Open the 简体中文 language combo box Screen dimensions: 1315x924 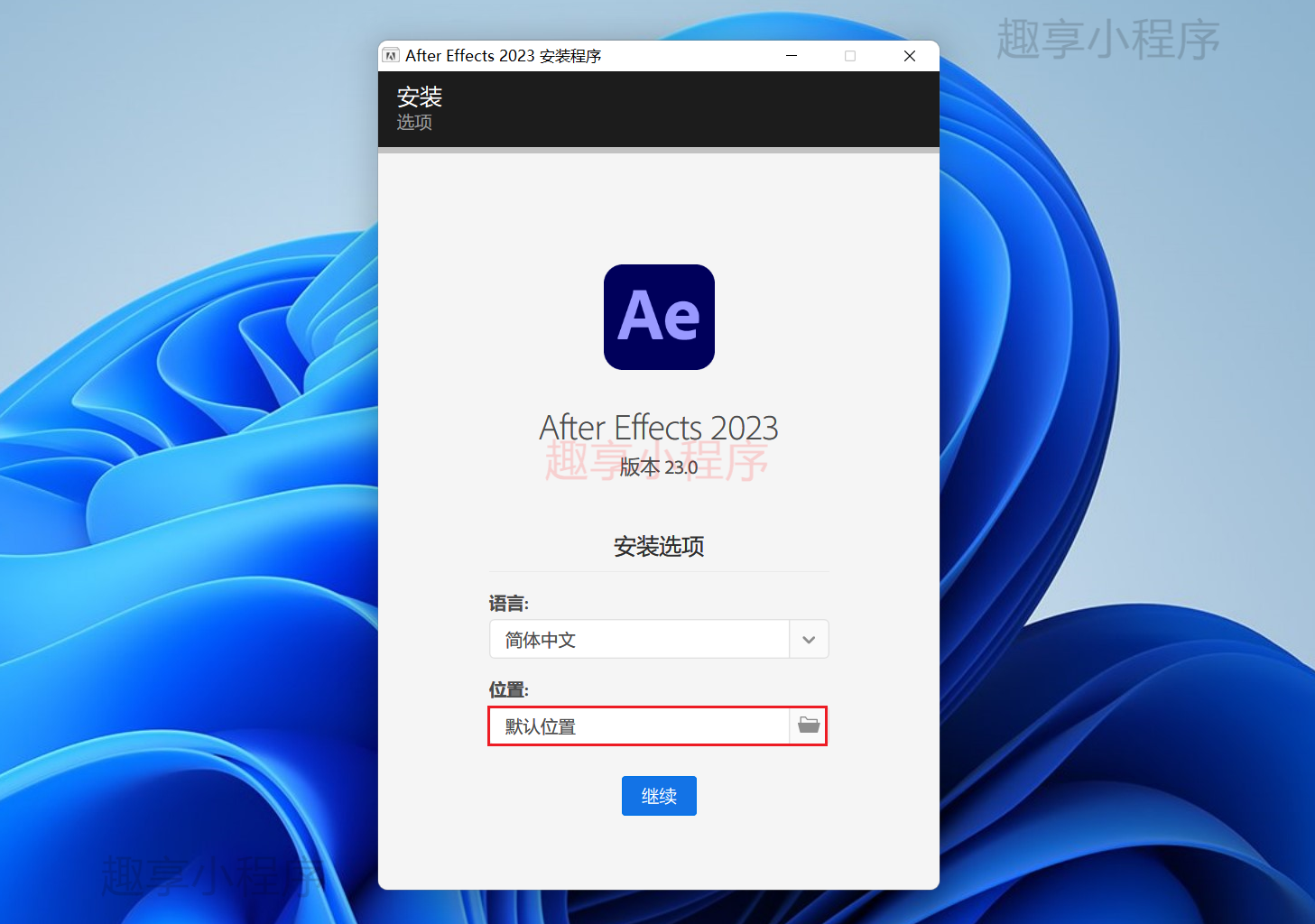pos(659,639)
